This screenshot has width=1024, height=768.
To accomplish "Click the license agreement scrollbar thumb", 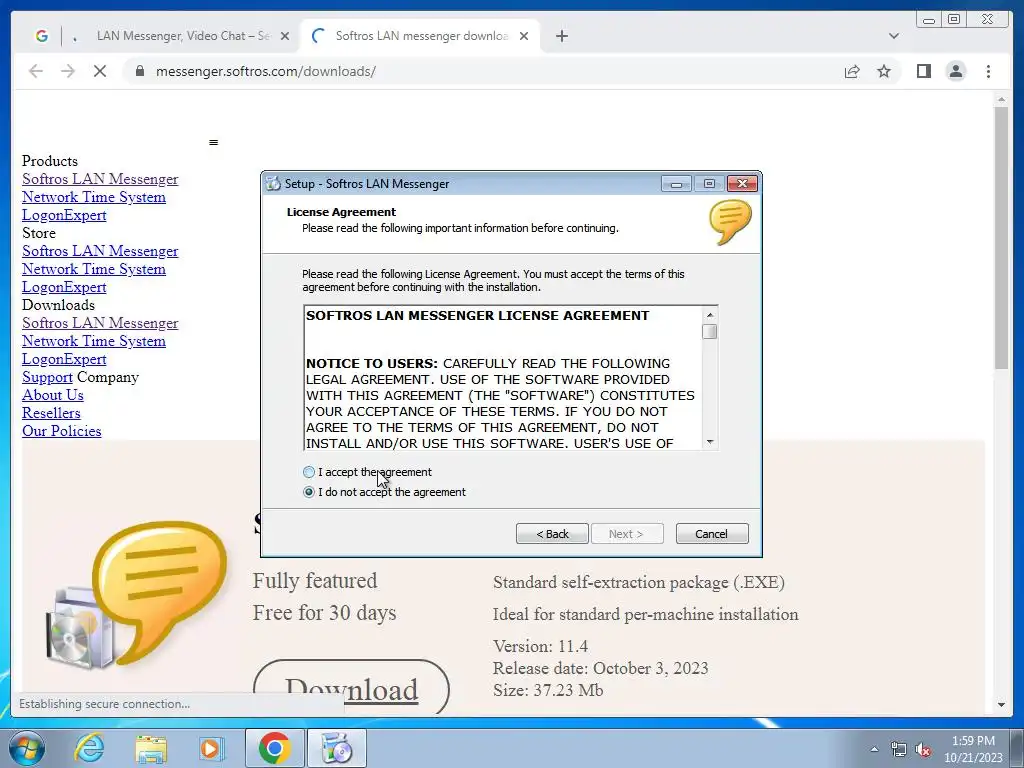I will (x=710, y=332).
